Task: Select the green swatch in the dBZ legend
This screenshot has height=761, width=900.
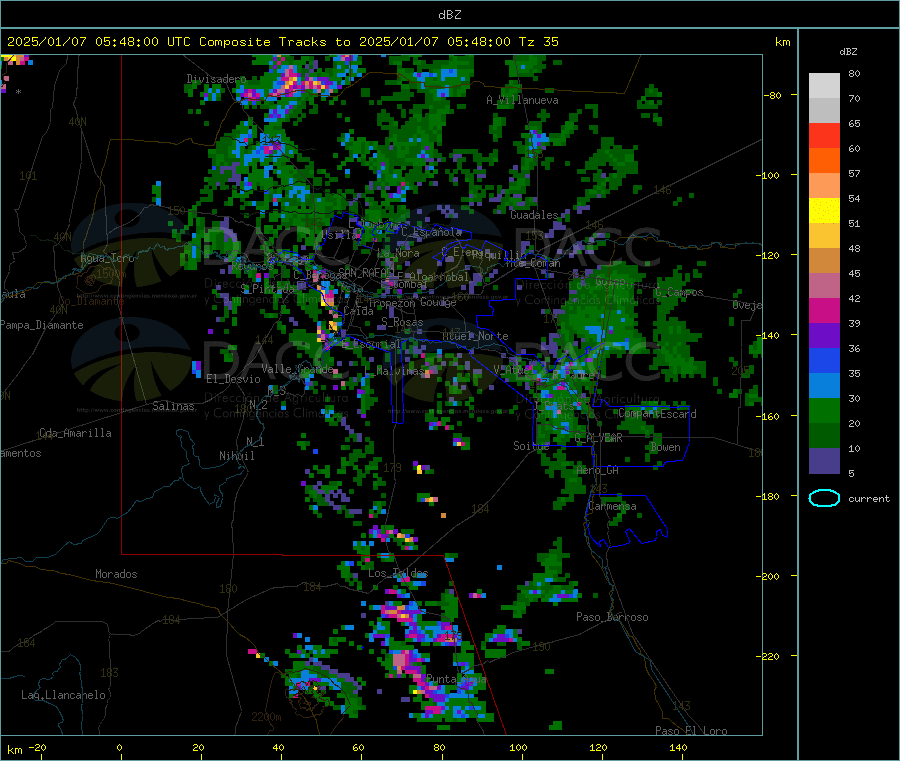Action: (x=824, y=410)
